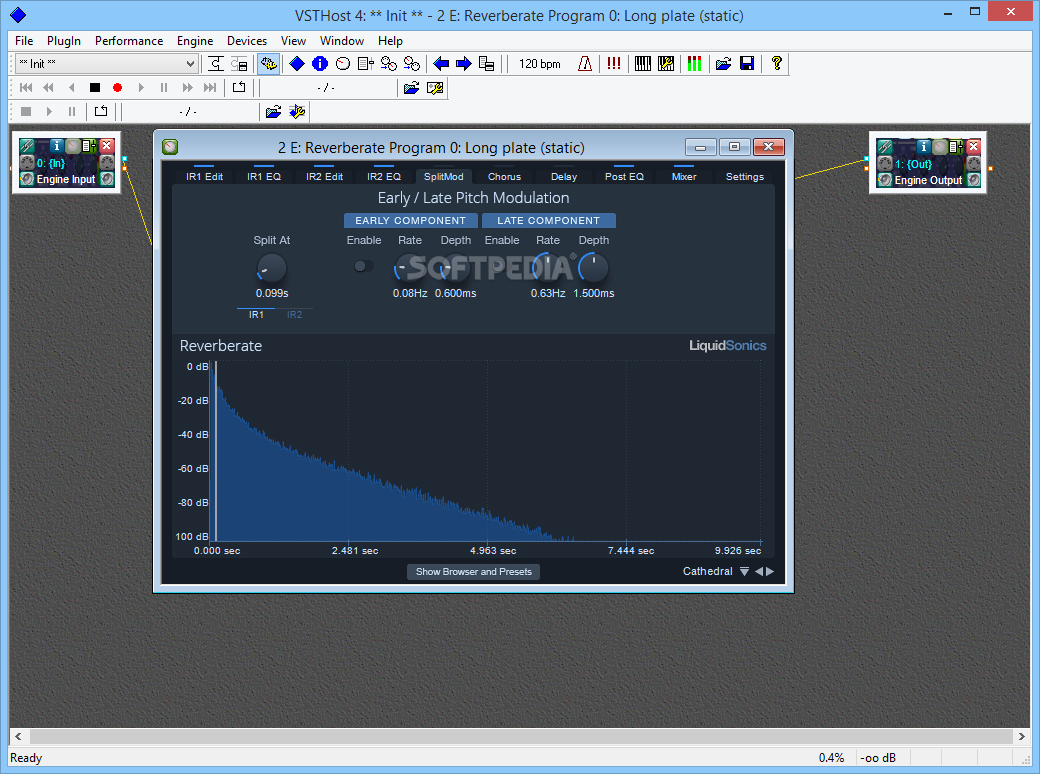
Task: Click Show Browser and Presets button
Action: coord(474,572)
